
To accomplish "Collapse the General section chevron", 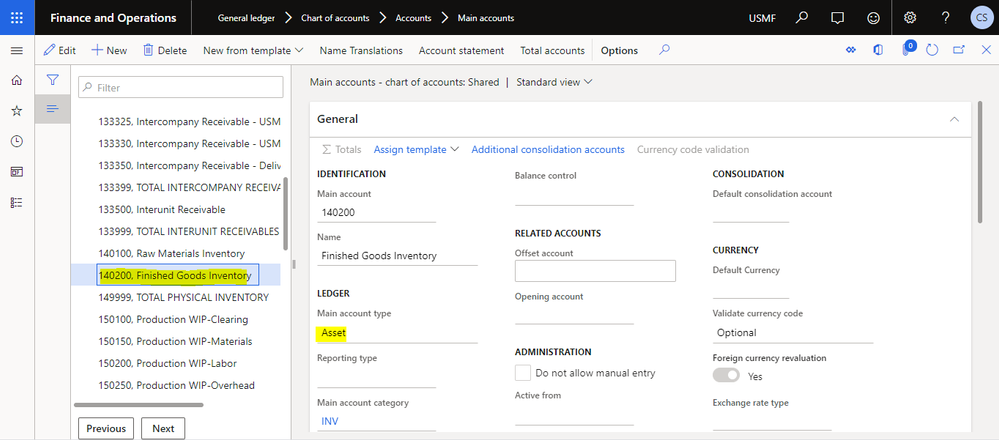I will (954, 119).
